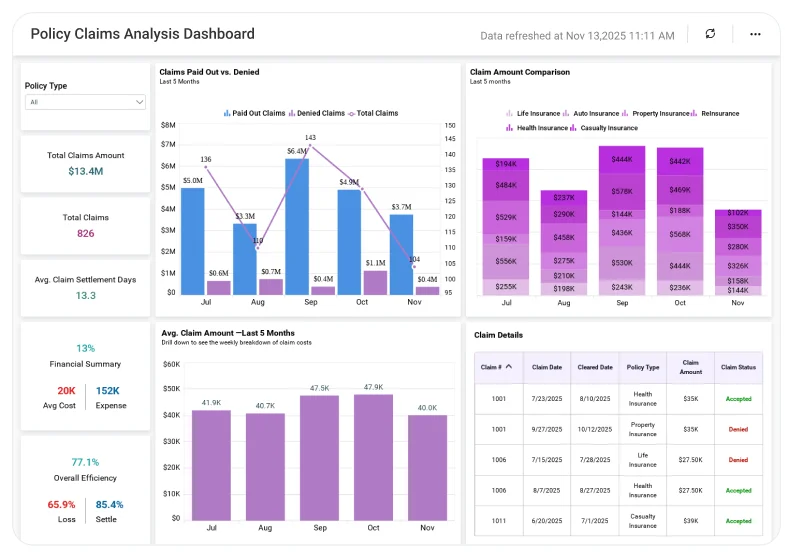Click Aug $237K stacked segment
Screen dimensions: 793x557
(564, 197)
